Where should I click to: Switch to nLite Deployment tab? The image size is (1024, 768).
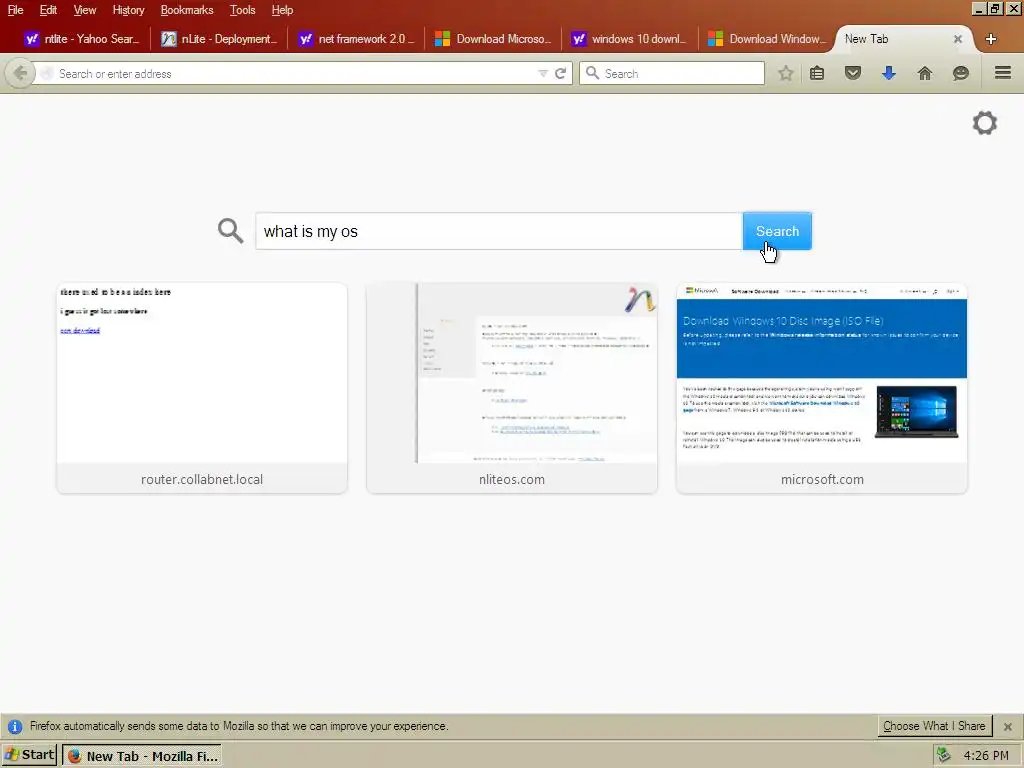coord(219,39)
